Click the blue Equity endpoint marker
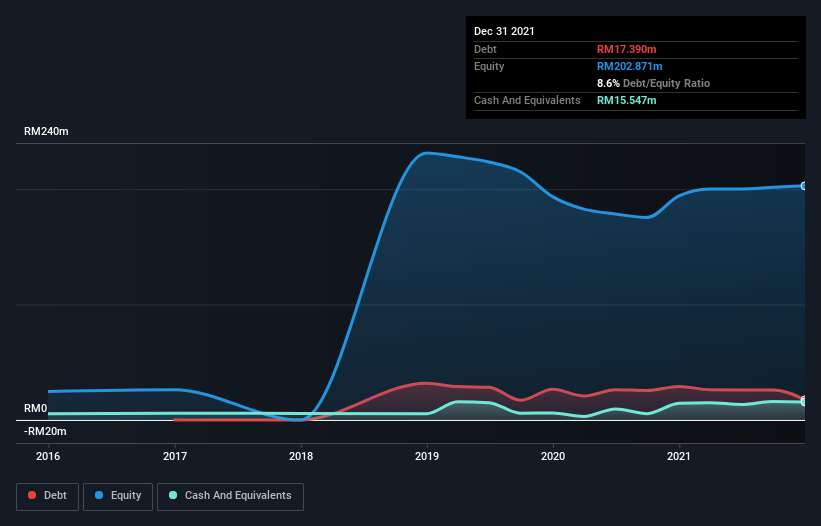 point(804,186)
